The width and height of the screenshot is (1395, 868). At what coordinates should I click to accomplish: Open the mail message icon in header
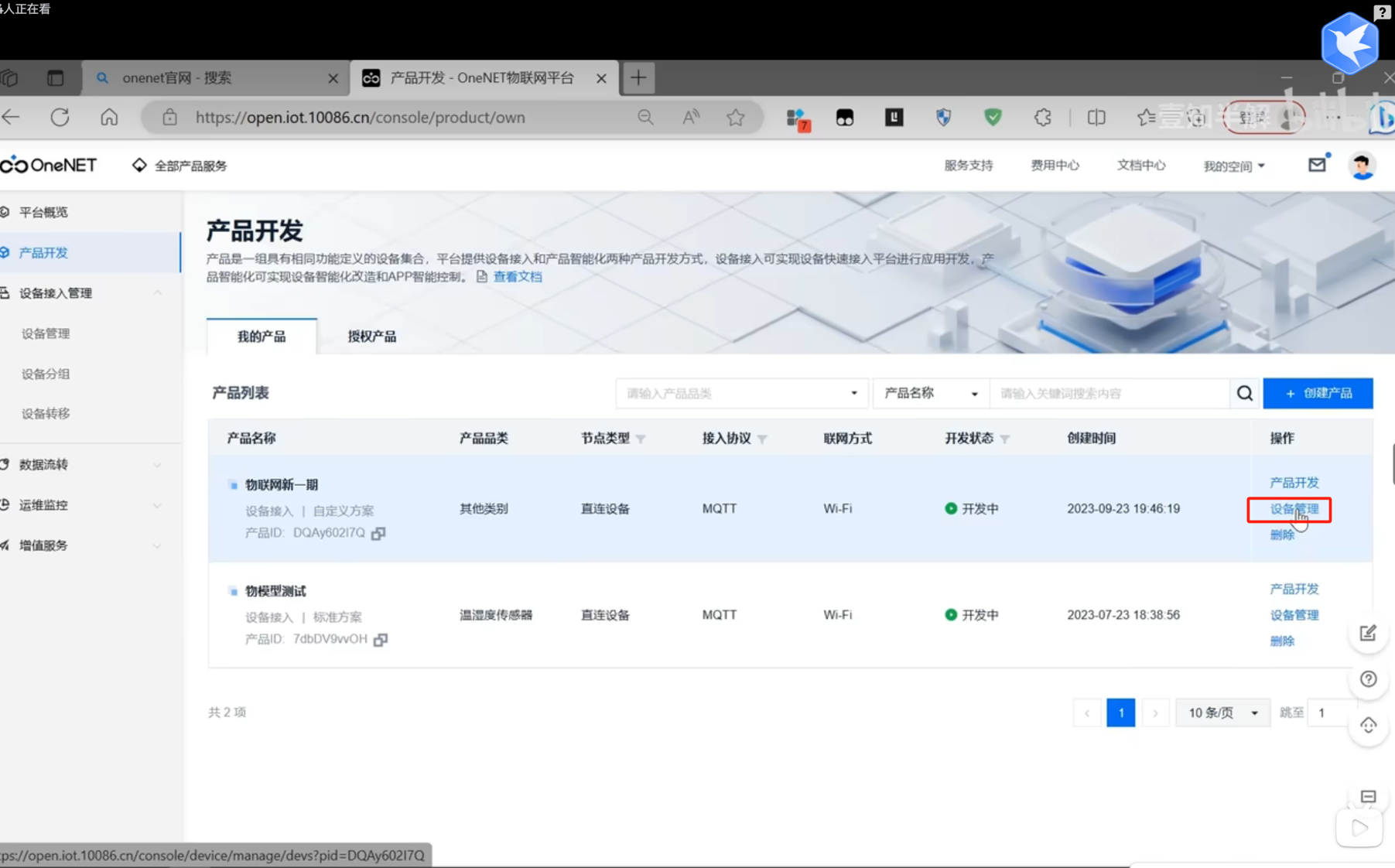coord(1318,164)
